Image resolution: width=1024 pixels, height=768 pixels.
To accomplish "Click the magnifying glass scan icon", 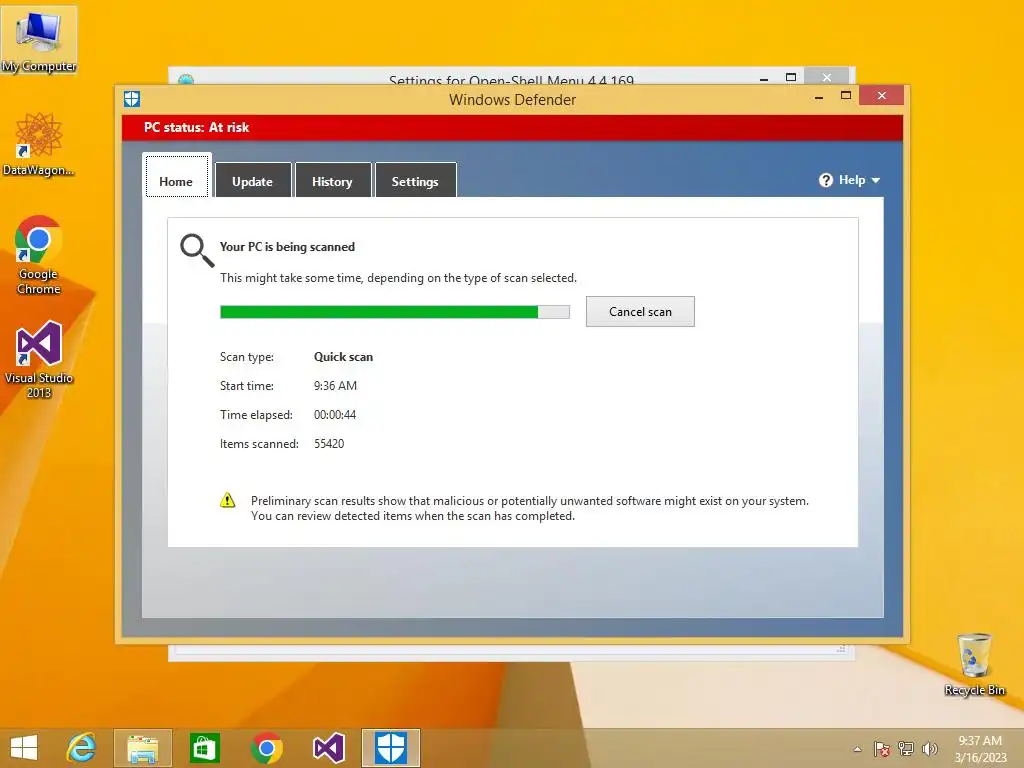I will [x=197, y=251].
